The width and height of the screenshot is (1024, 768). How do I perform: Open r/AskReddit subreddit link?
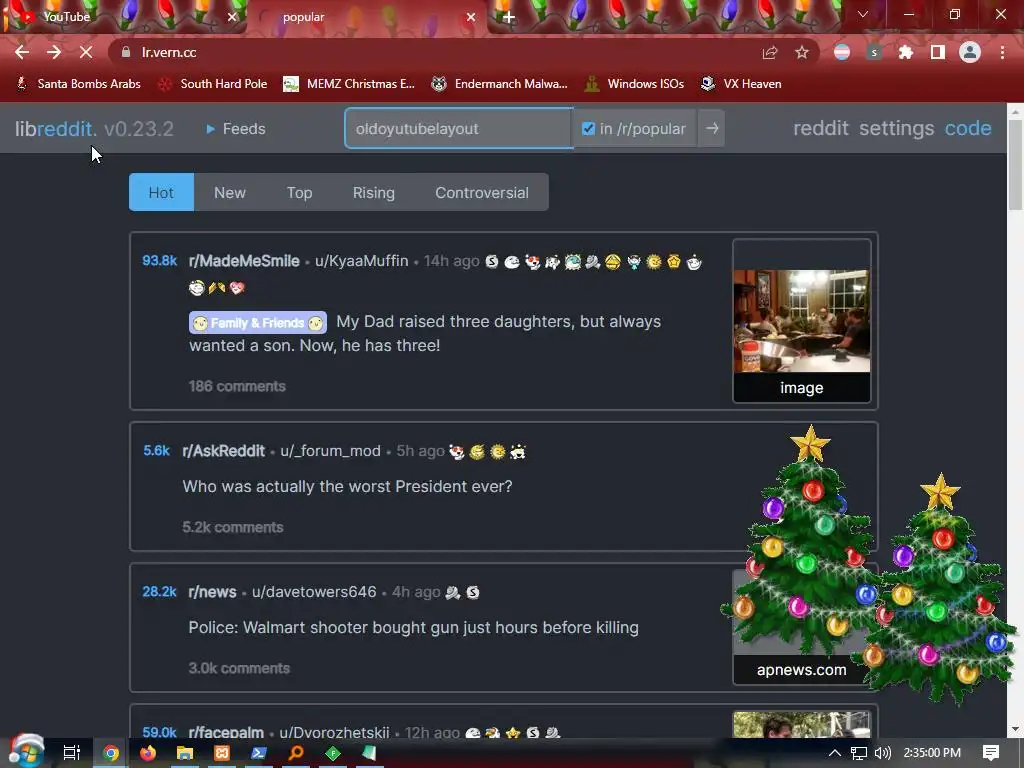tap(223, 451)
